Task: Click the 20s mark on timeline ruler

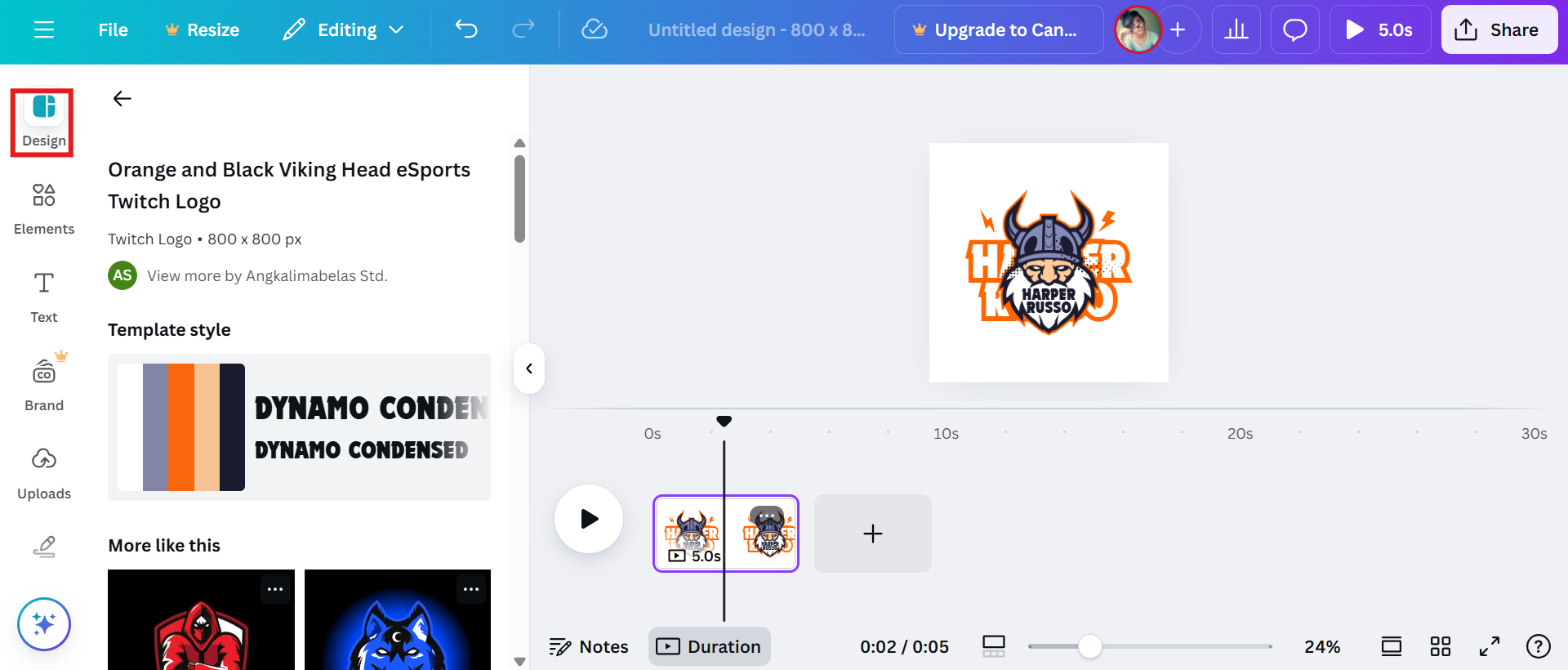Action: pos(1240,434)
